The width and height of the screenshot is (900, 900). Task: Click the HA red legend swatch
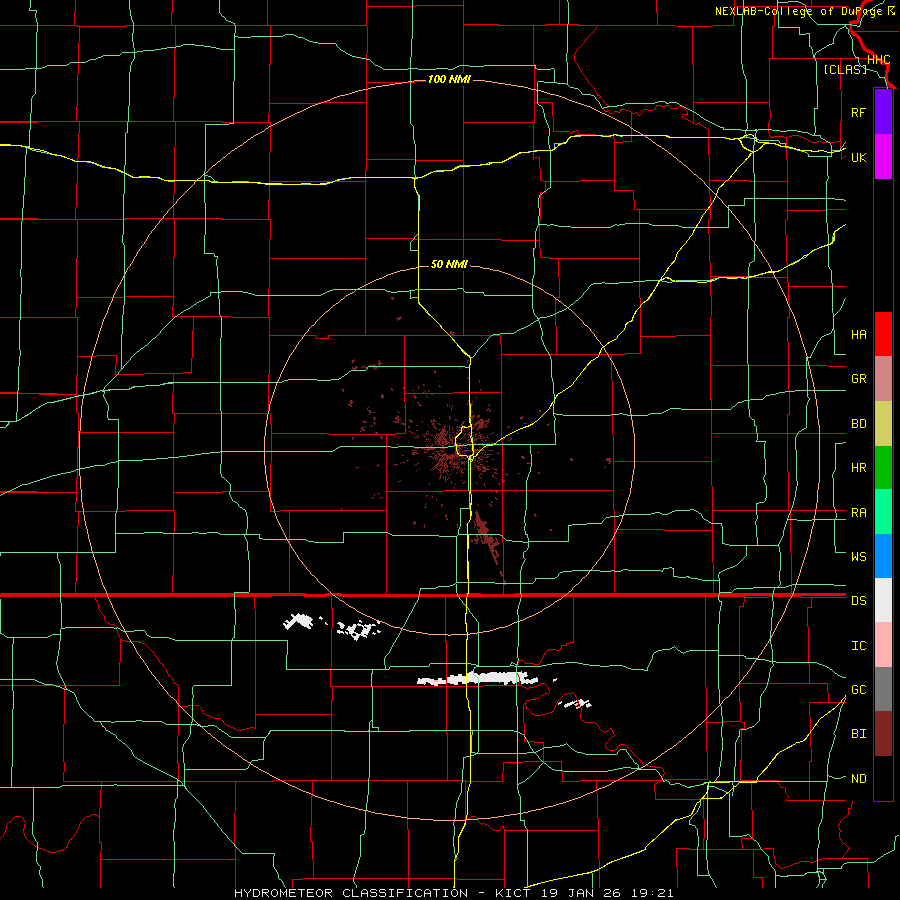(x=883, y=334)
